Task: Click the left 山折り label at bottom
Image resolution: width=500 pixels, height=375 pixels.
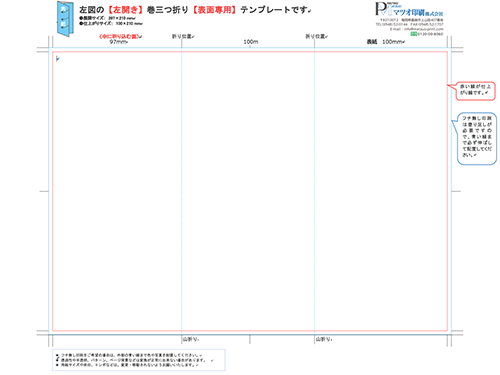Action: (191, 339)
